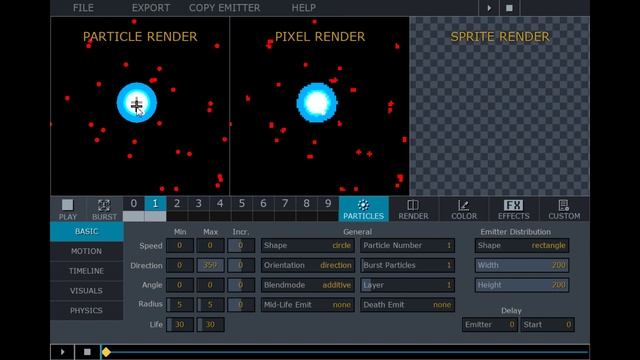
Task: Click the Speed Min field
Action: point(180,246)
